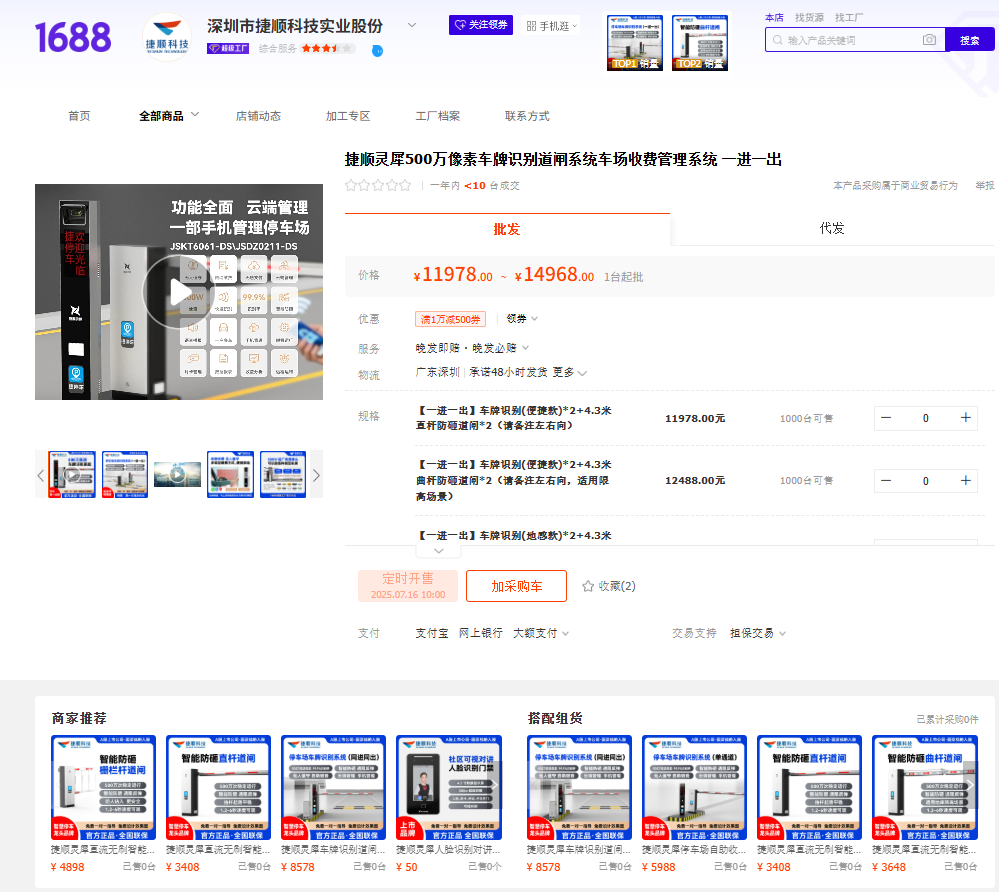The width and height of the screenshot is (999, 892).
Task: Click the 定时开售 button
Action: coord(408,586)
